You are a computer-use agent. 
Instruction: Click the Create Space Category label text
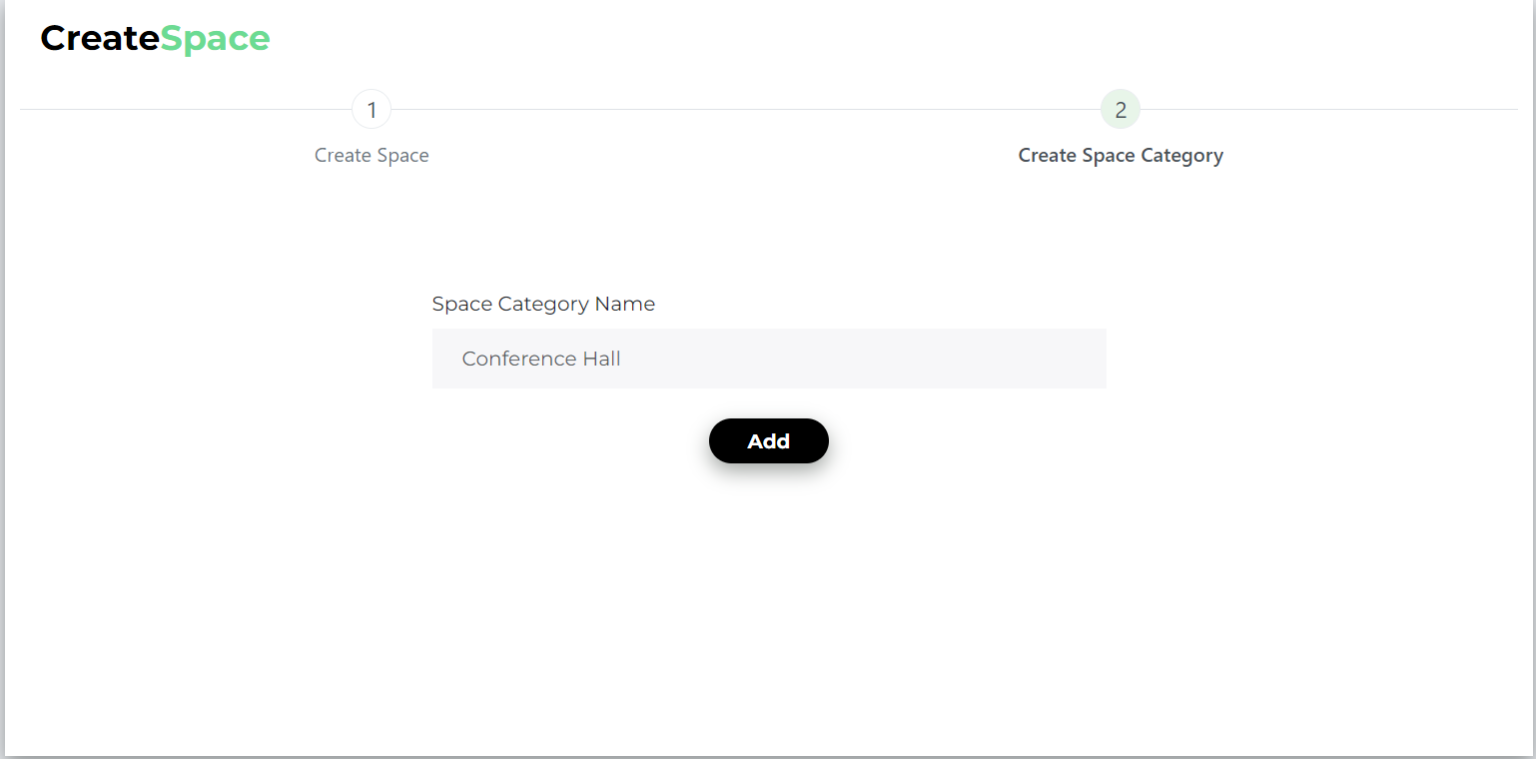(1120, 155)
